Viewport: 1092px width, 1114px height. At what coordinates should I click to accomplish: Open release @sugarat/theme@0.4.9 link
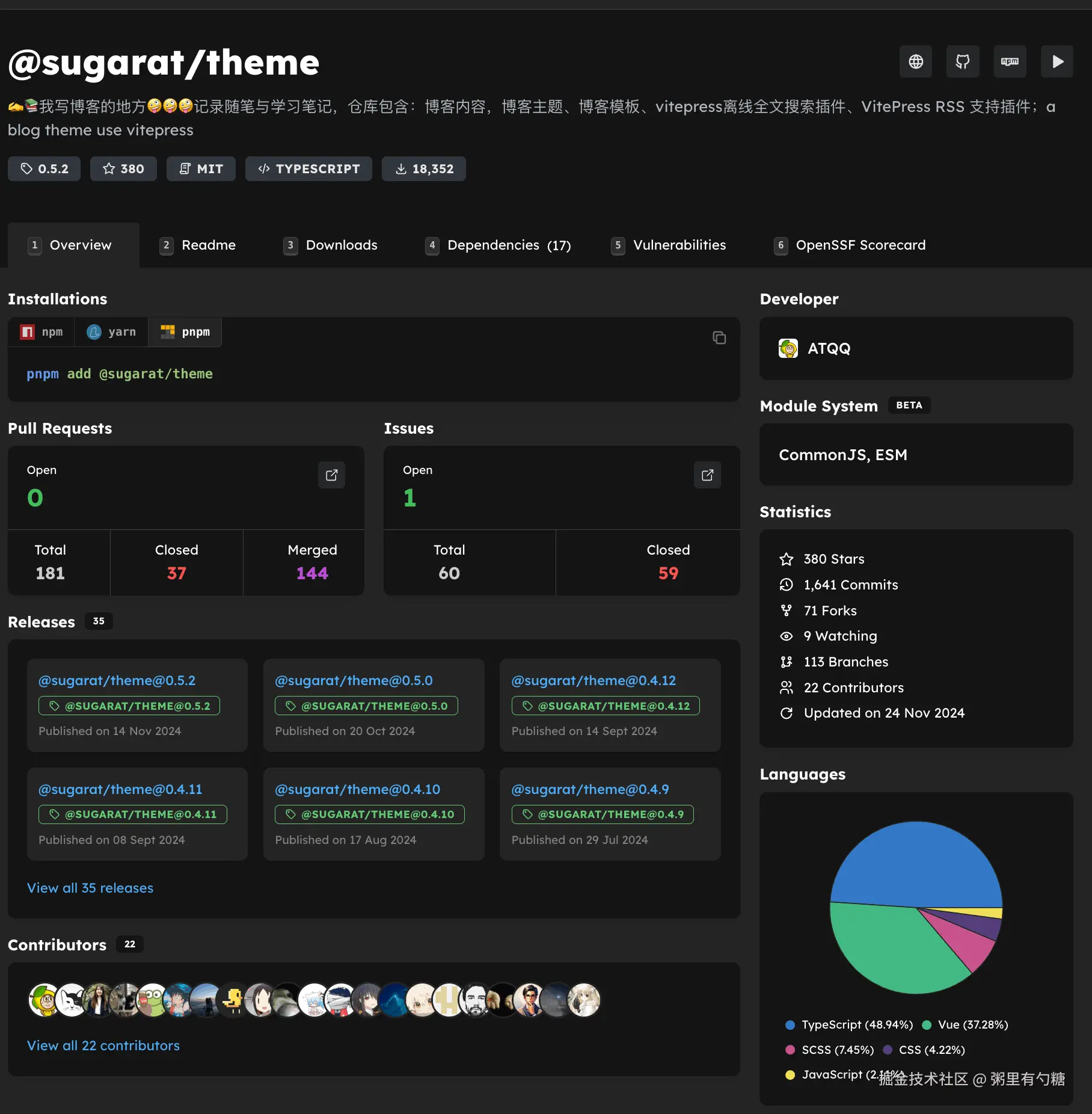pos(590,789)
